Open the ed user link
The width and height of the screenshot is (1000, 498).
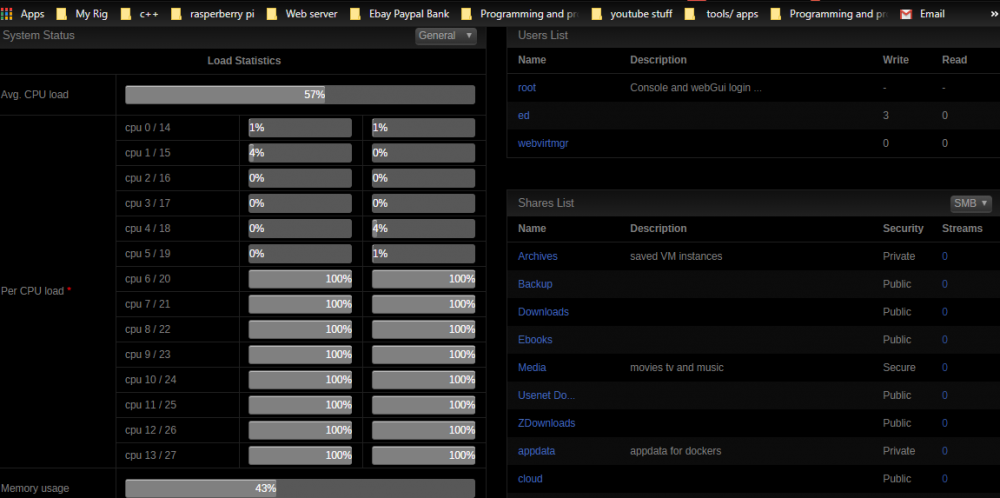pyautogui.click(x=524, y=115)
